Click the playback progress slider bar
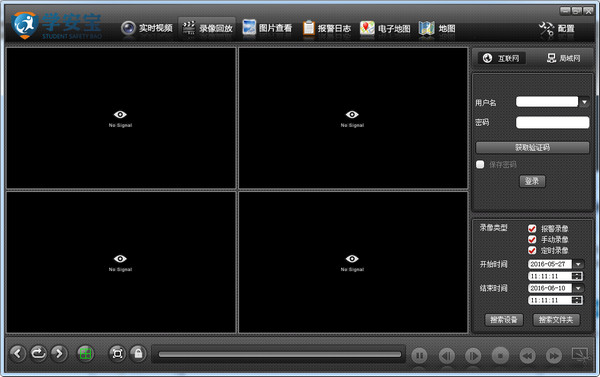600x377 pixels. pos(280,354)
